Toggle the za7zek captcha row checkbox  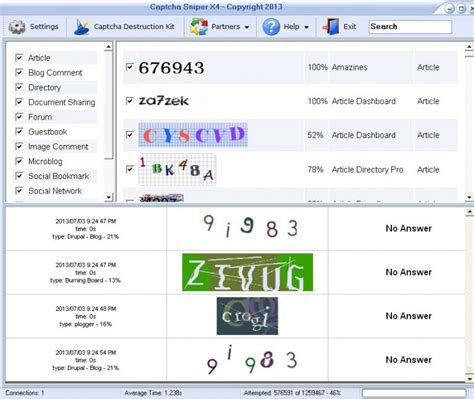130,101
